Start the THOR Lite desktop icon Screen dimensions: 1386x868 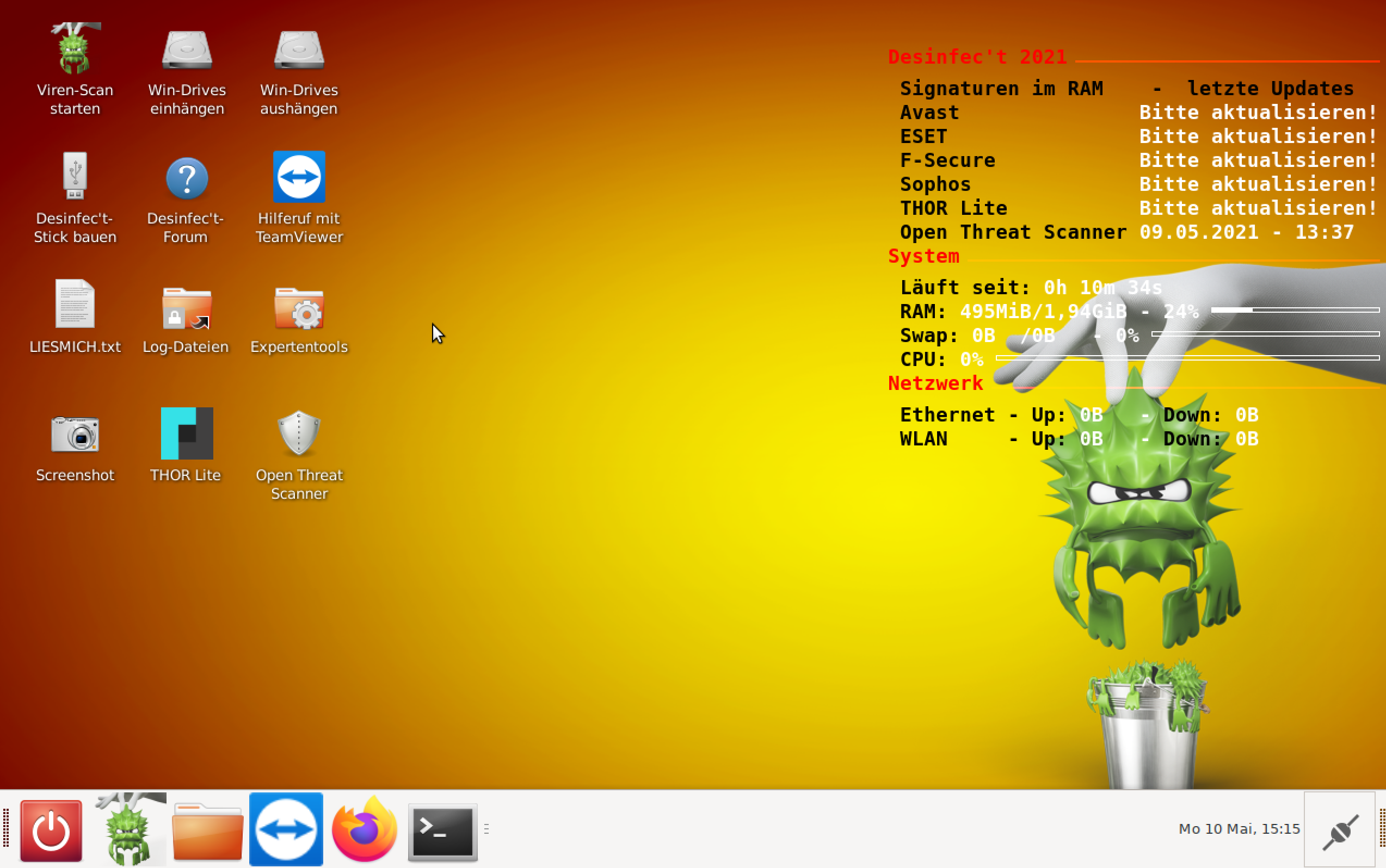187,433
